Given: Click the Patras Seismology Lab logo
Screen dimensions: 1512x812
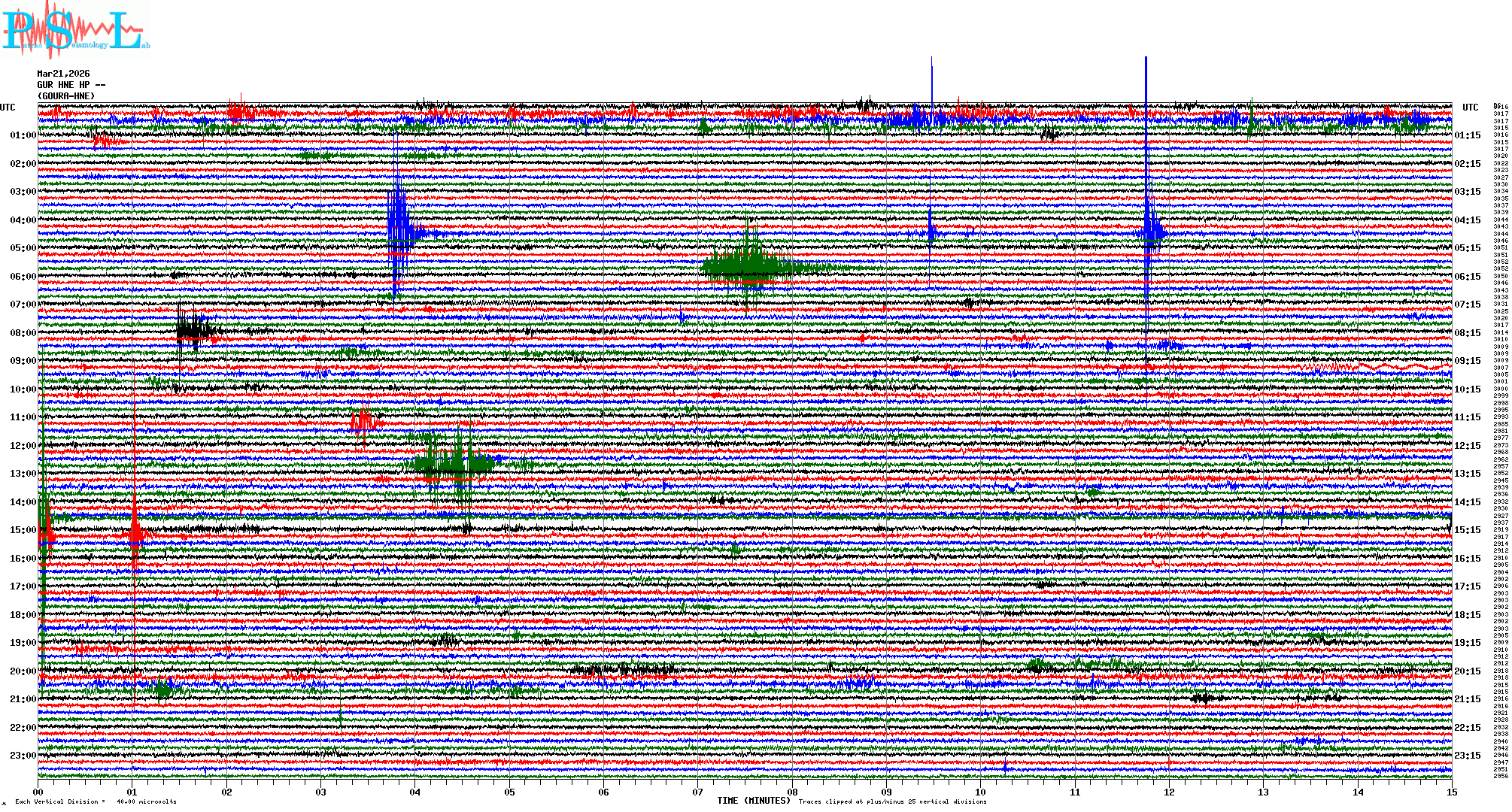Looking at the screenshot, I should [x=75, y=30].
